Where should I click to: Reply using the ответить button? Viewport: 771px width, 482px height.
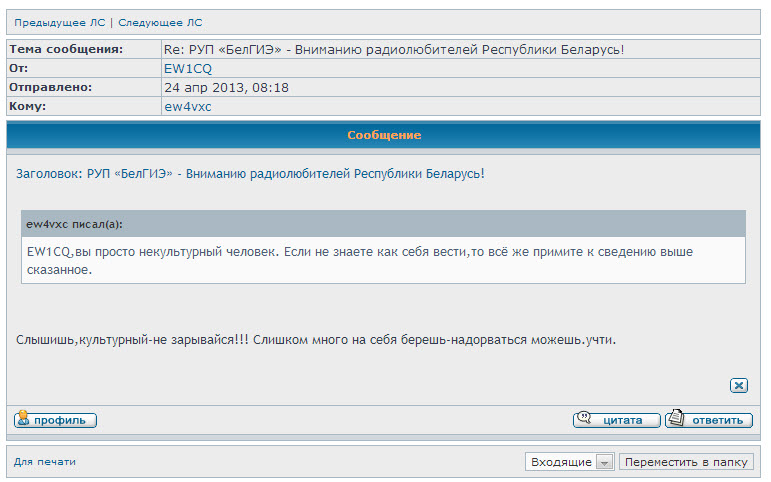(x=708, y=420)
